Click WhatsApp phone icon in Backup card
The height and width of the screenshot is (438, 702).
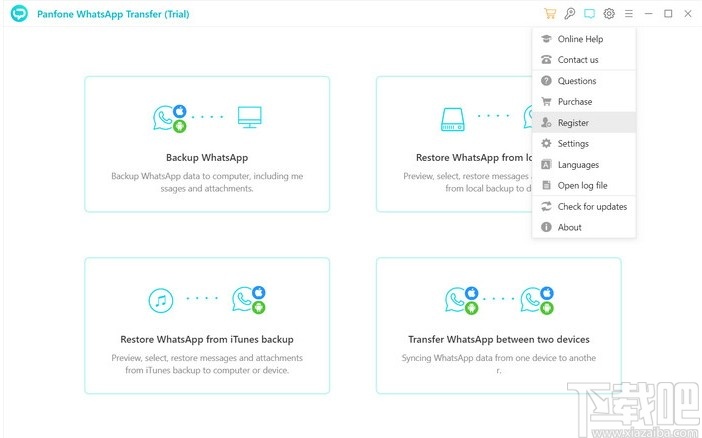(170, 118)
